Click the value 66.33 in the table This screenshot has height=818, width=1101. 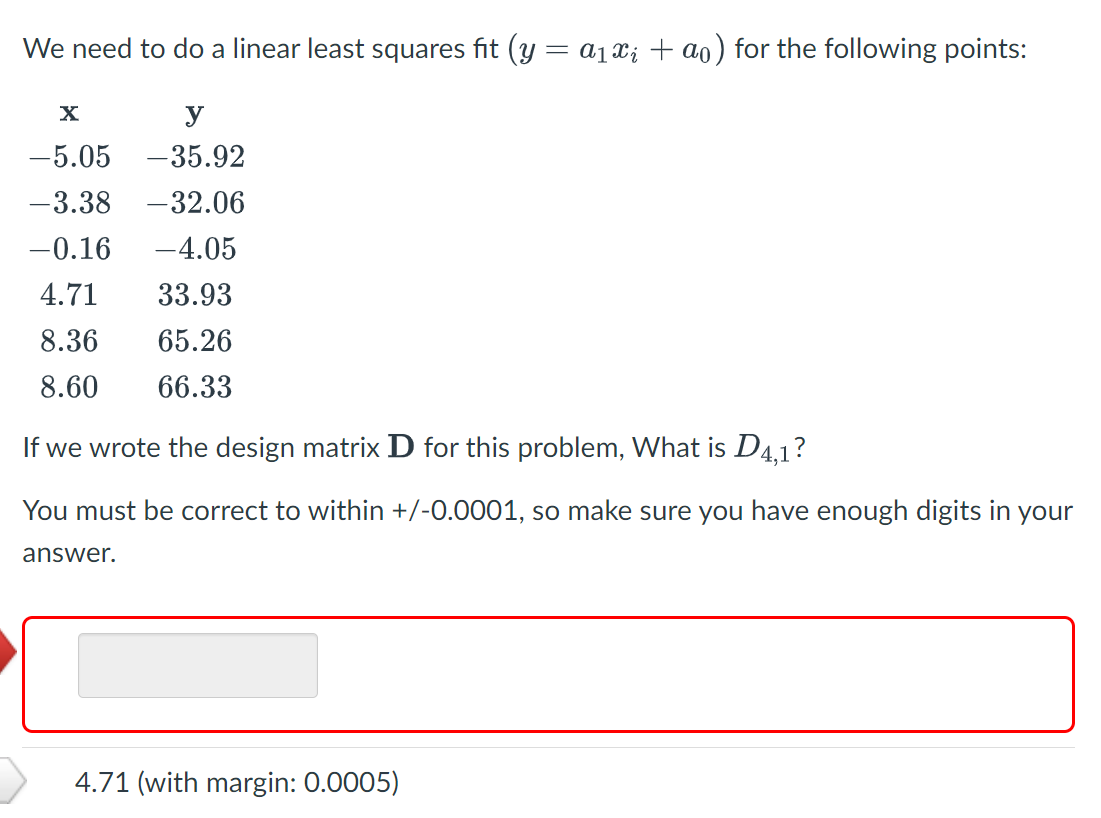point(194,386)
